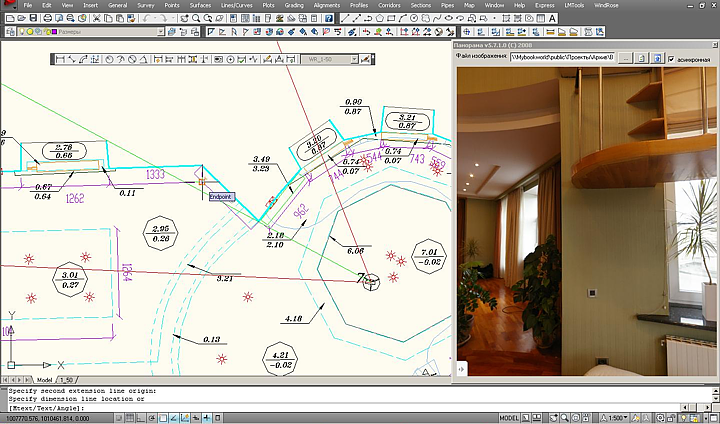This screenshot has width=720, height=424.
Task: Toggle Ortho mode in status bar
Action: [141, 418]
